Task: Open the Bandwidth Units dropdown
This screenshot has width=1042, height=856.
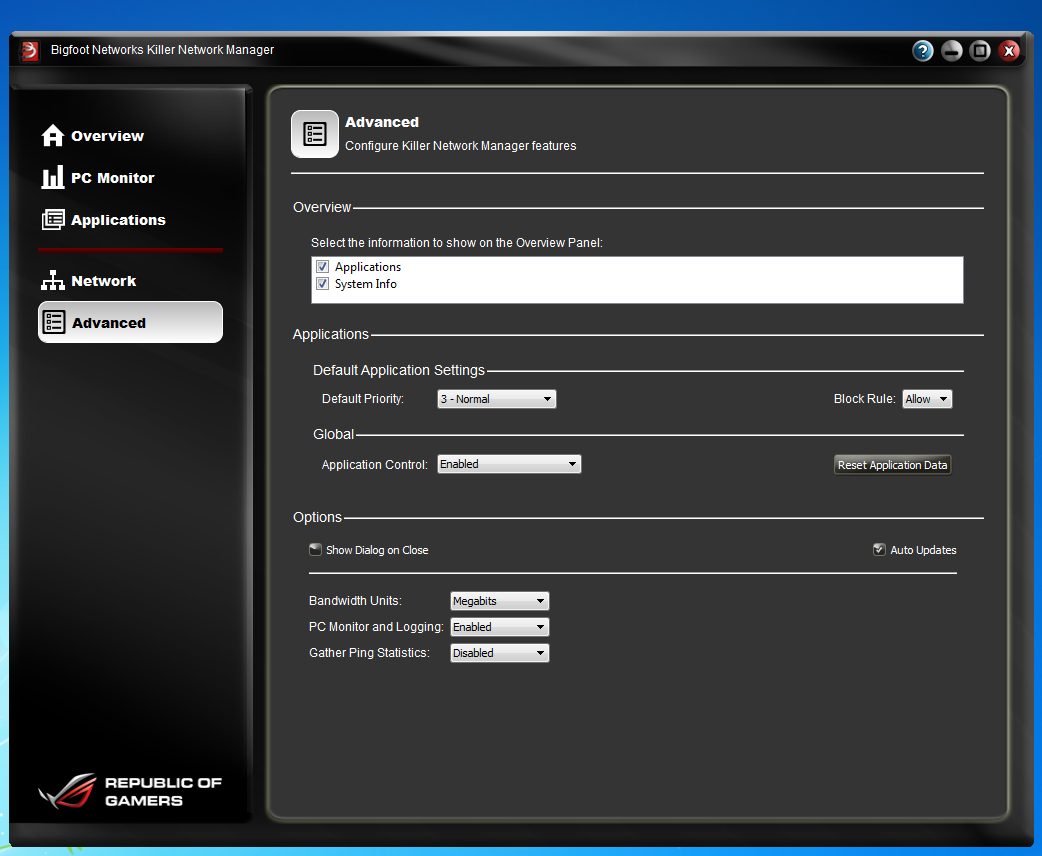Action: pyautogui.click(x=500, y=601)
